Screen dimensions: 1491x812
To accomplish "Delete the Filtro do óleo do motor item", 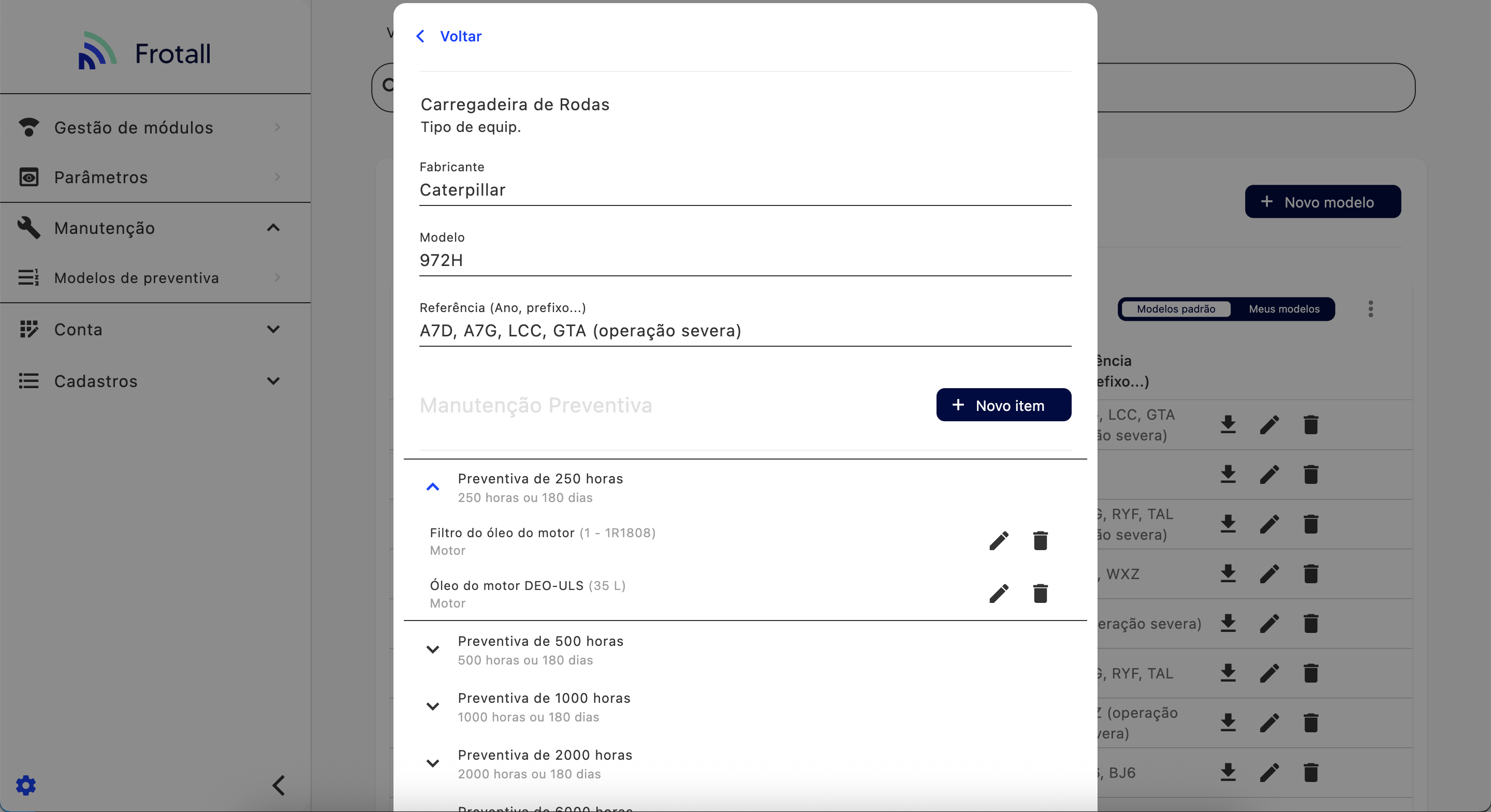I will tap(1040, 541).
